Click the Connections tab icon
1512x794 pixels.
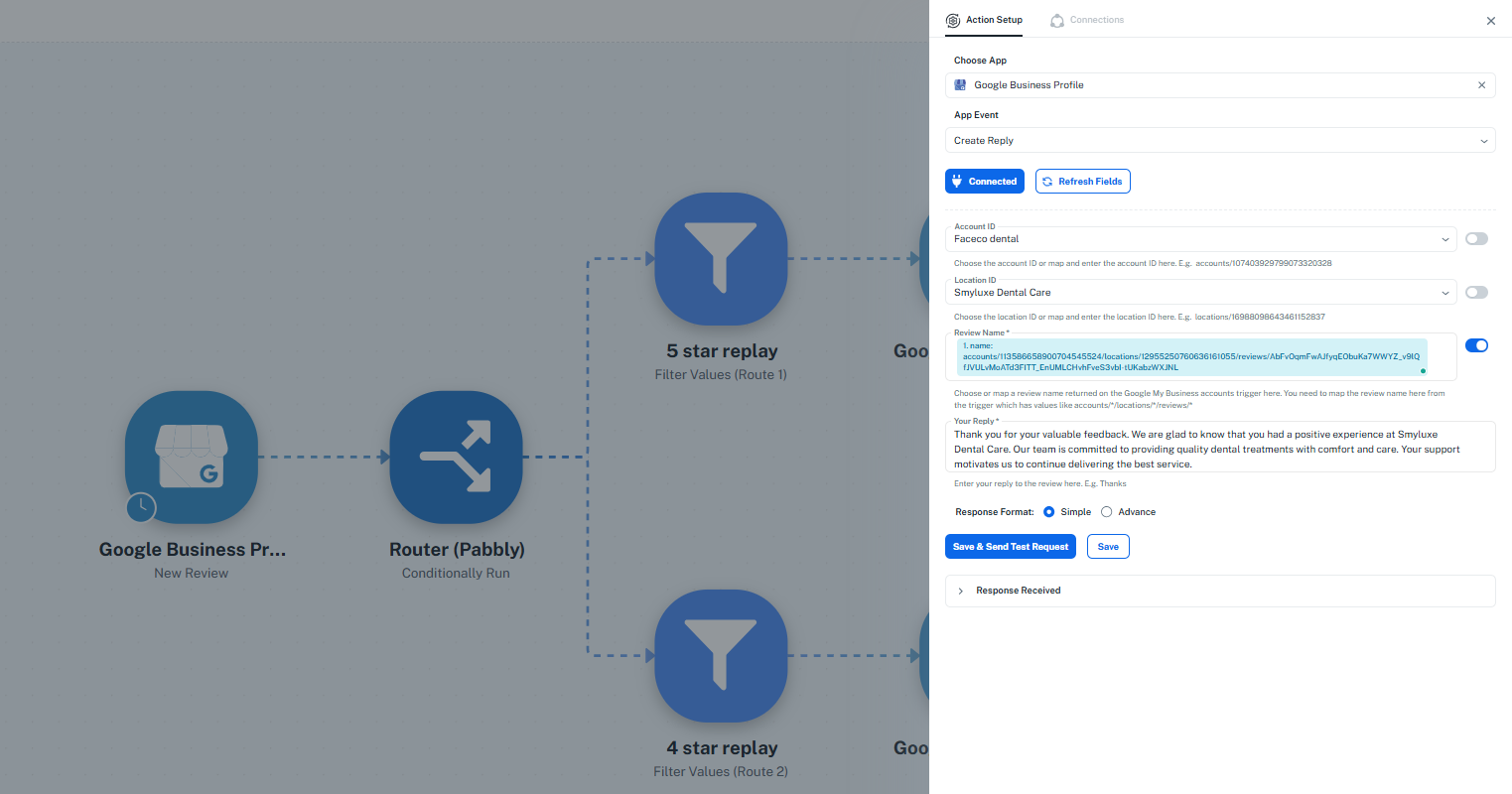tap(1057, 20)
